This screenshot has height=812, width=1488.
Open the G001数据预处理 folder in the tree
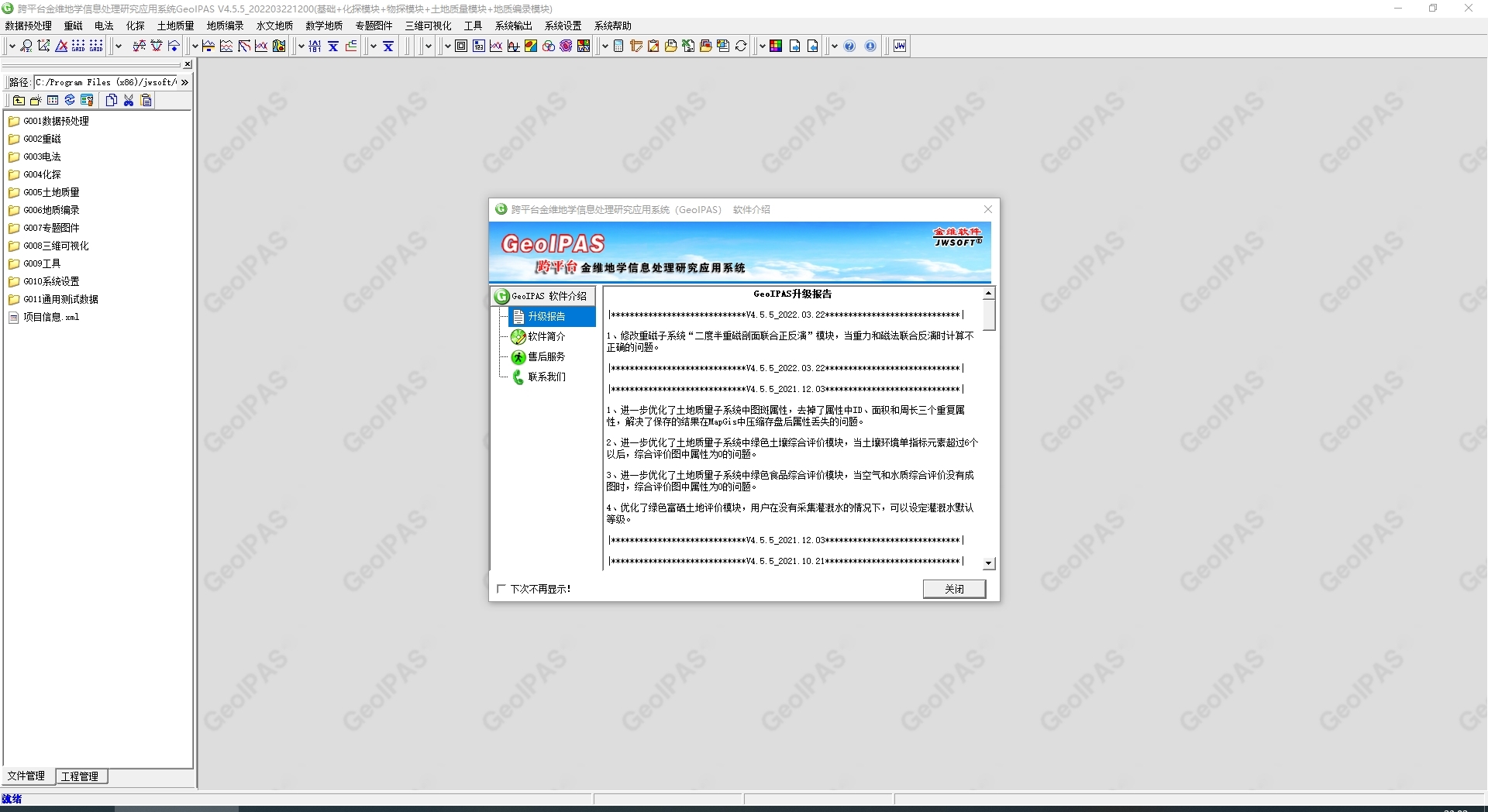point(48,122)
